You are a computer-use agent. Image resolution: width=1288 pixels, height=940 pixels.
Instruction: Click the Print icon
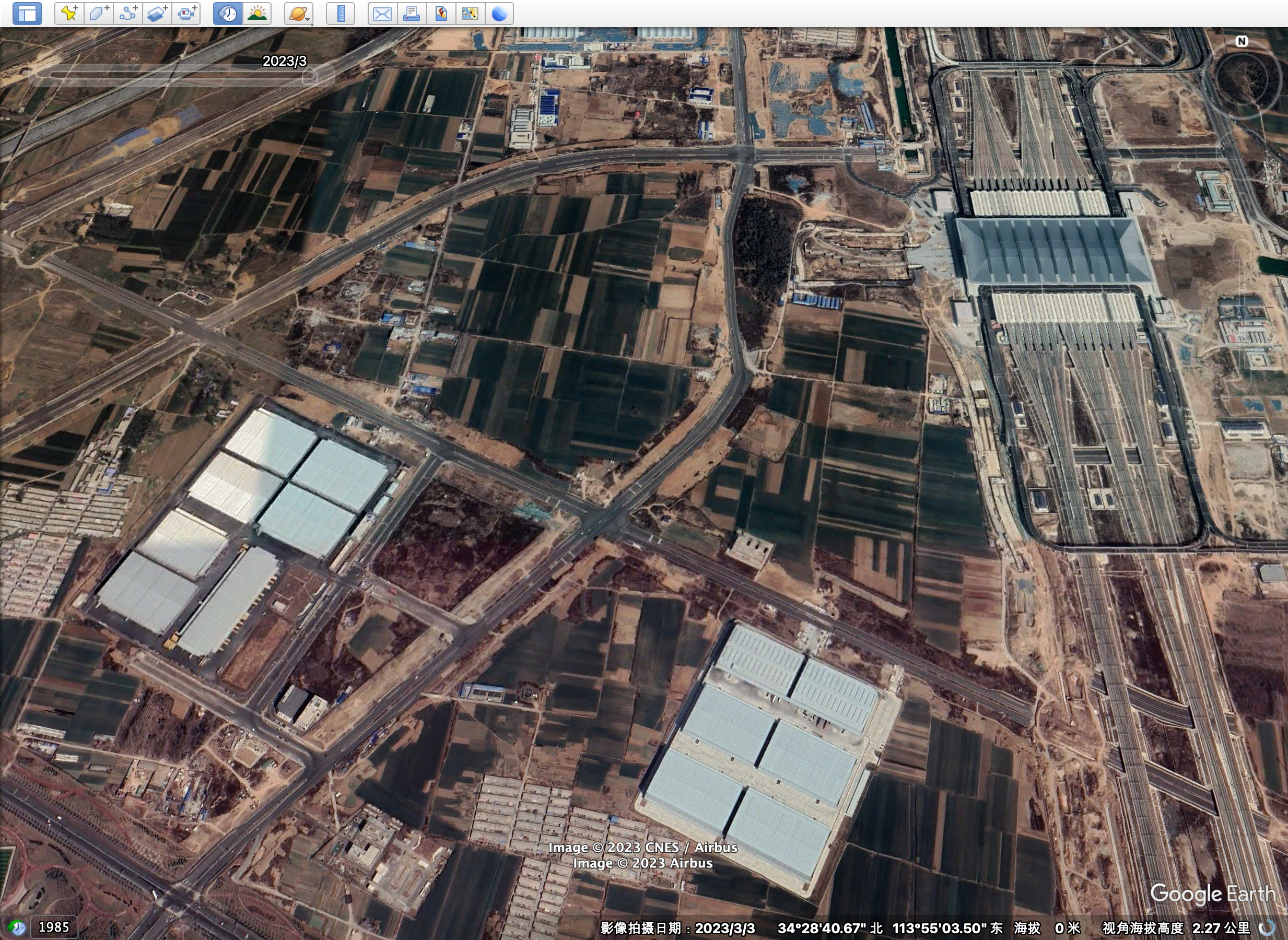tap(412, 13)
